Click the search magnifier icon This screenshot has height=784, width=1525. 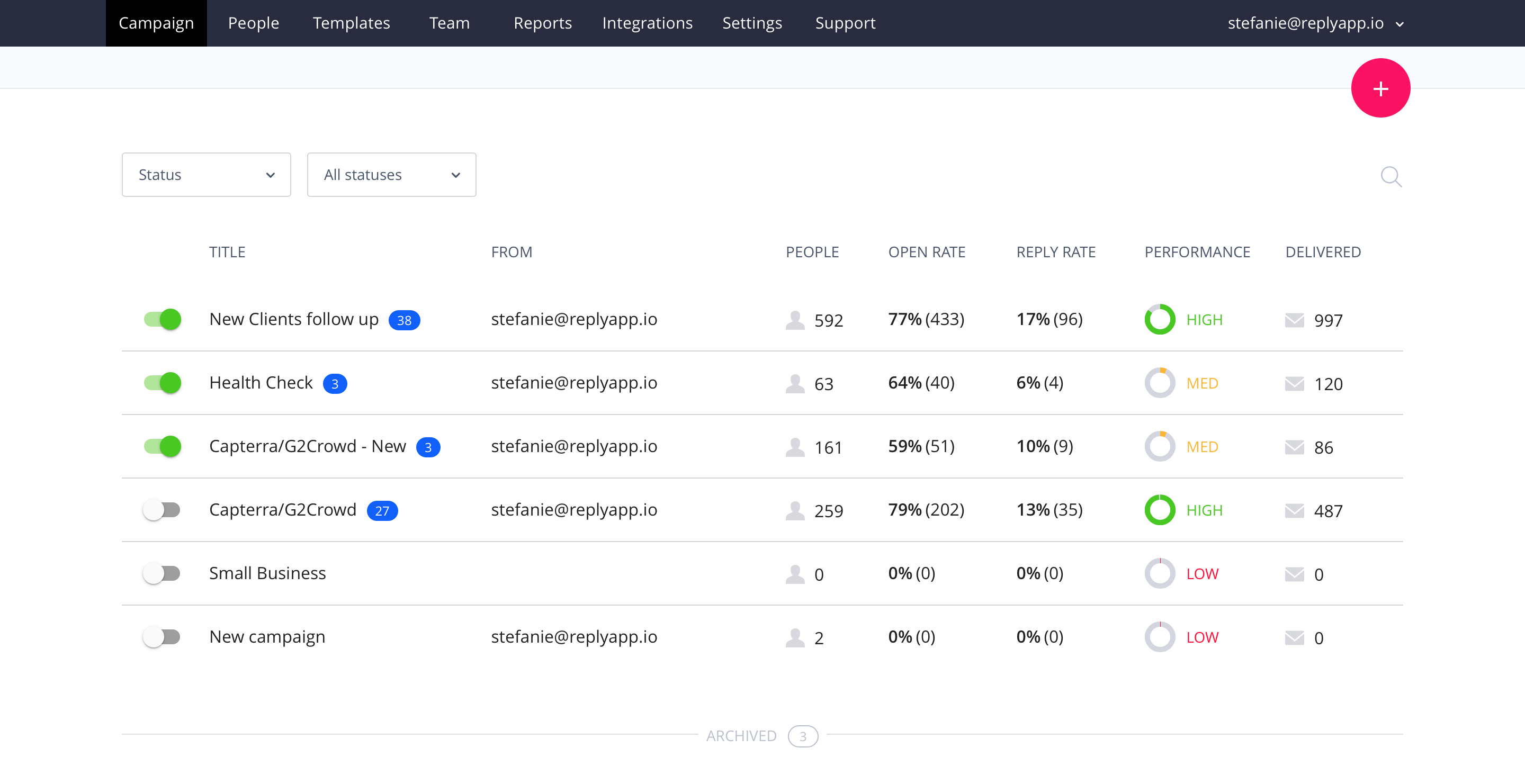(x=1391, y=176)
